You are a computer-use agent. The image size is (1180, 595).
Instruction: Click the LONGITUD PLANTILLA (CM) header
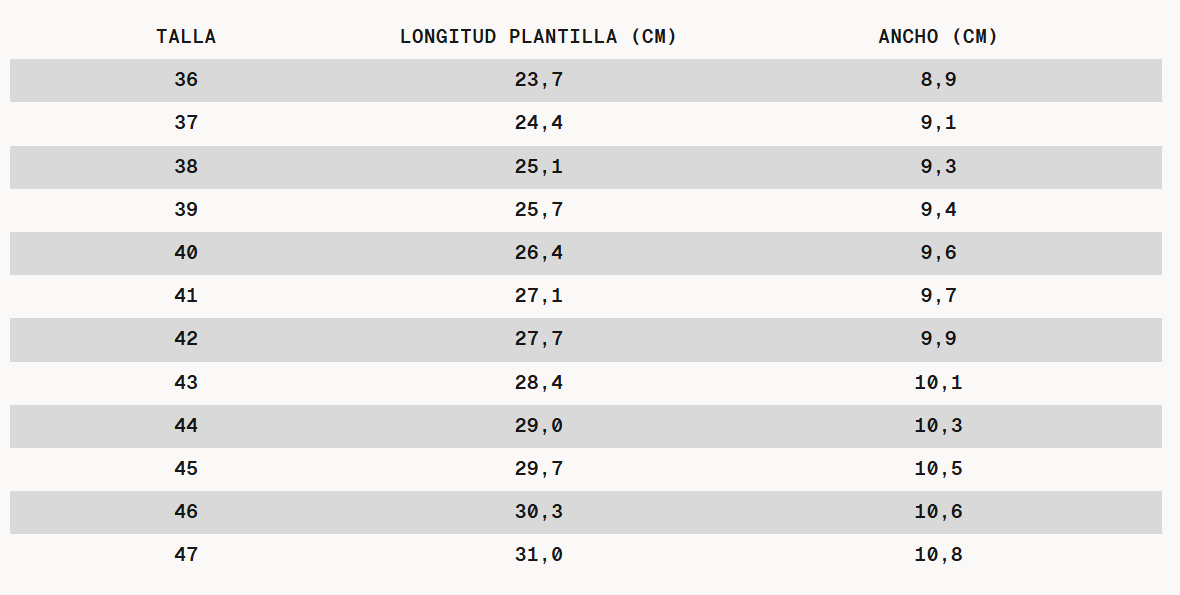(x=538, y=37)
